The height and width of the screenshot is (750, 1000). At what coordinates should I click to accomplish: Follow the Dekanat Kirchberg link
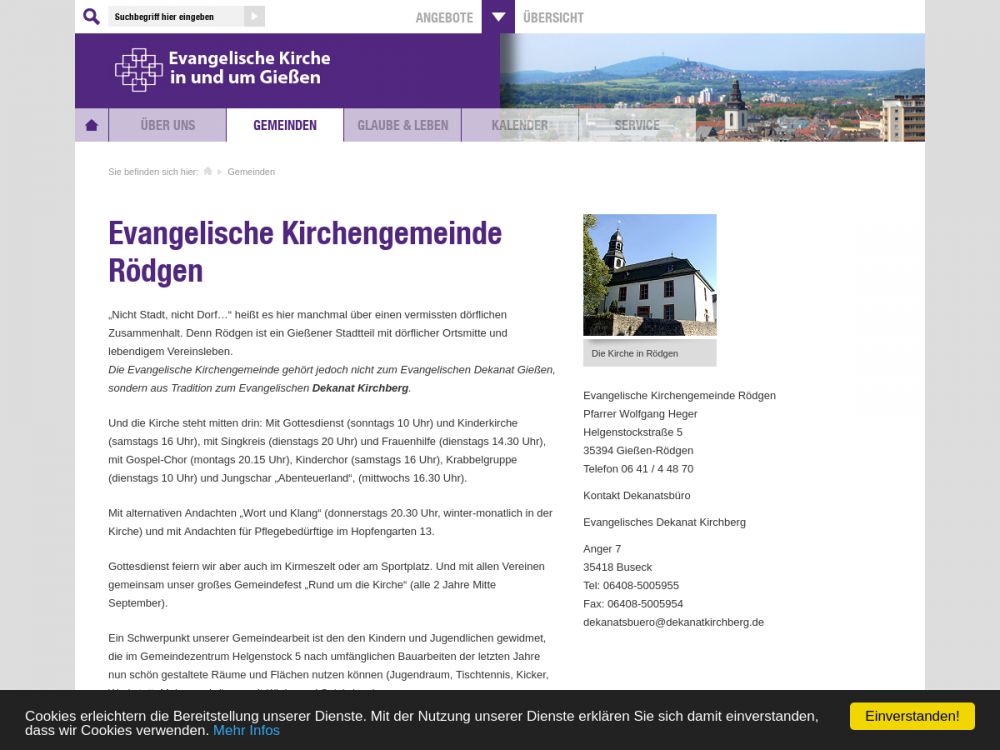coord(360,388)
